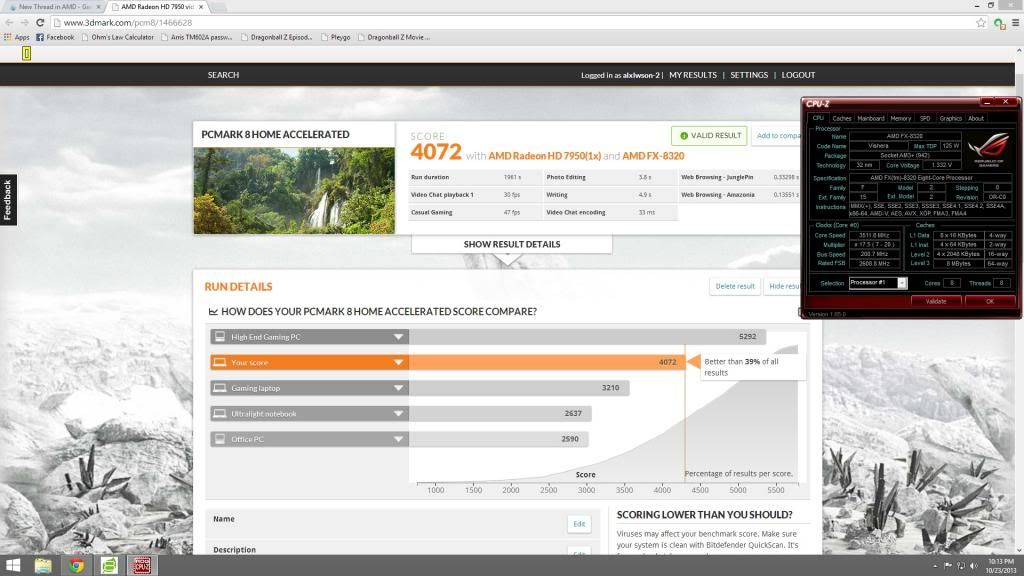Open the SPD tab in CPU-Z
Viewport: 1024px width, 576px height.
925,118
